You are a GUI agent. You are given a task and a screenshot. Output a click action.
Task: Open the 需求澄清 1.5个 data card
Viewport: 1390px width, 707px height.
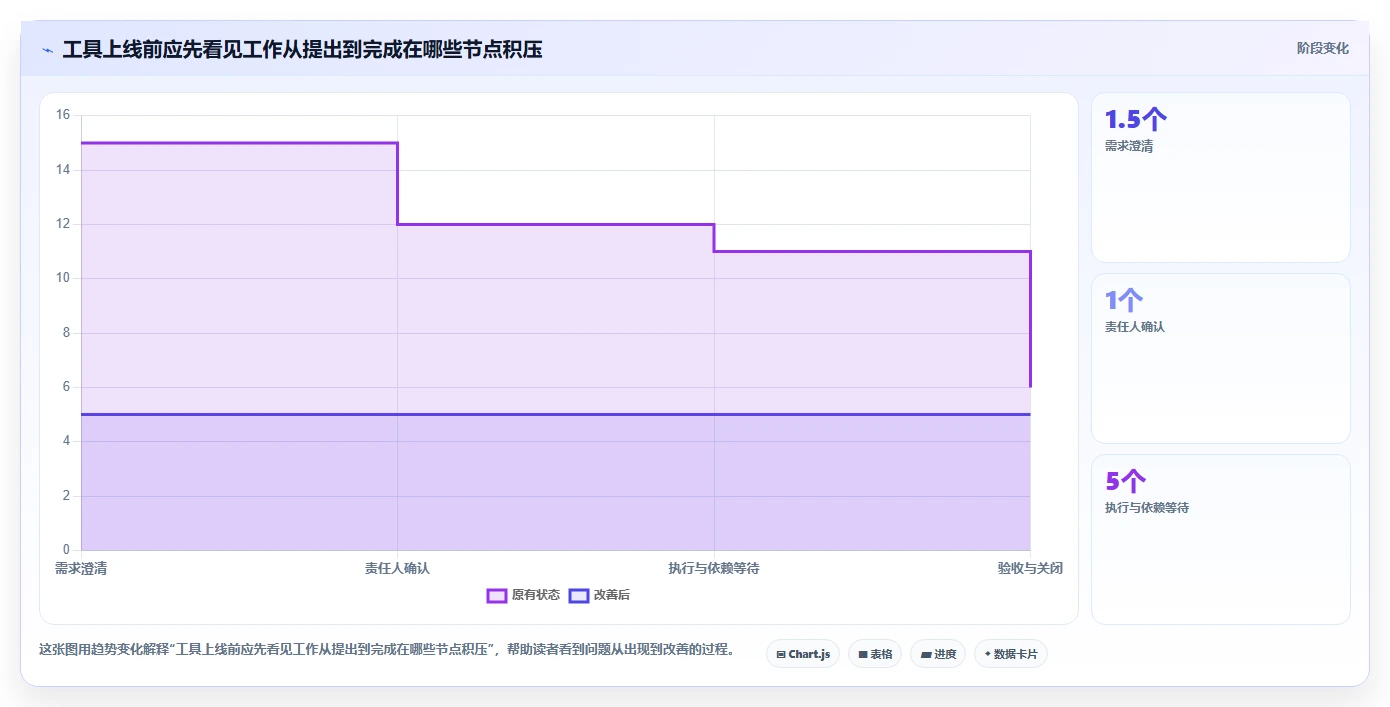(x=1220, y=177)
